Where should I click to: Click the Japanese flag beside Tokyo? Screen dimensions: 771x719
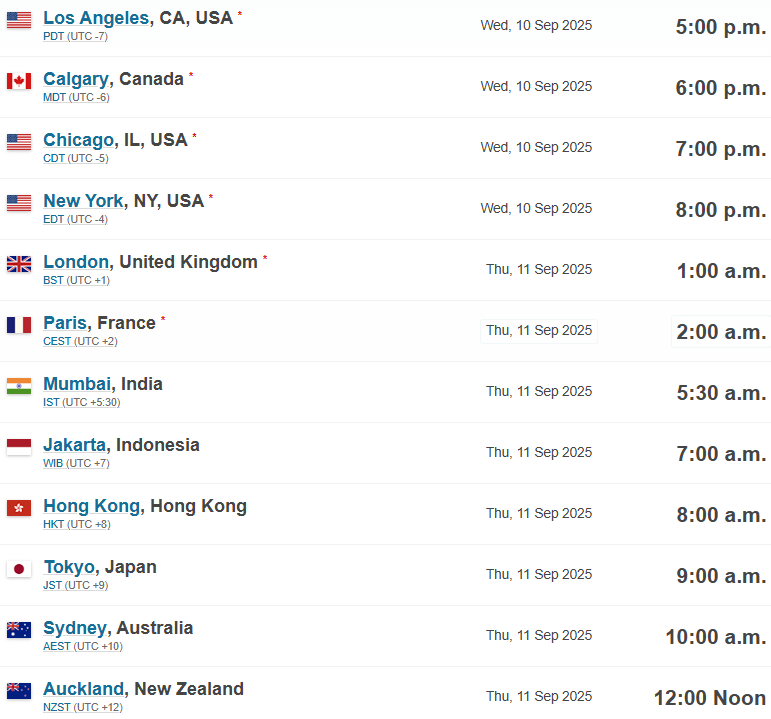[x=19, y=569]
